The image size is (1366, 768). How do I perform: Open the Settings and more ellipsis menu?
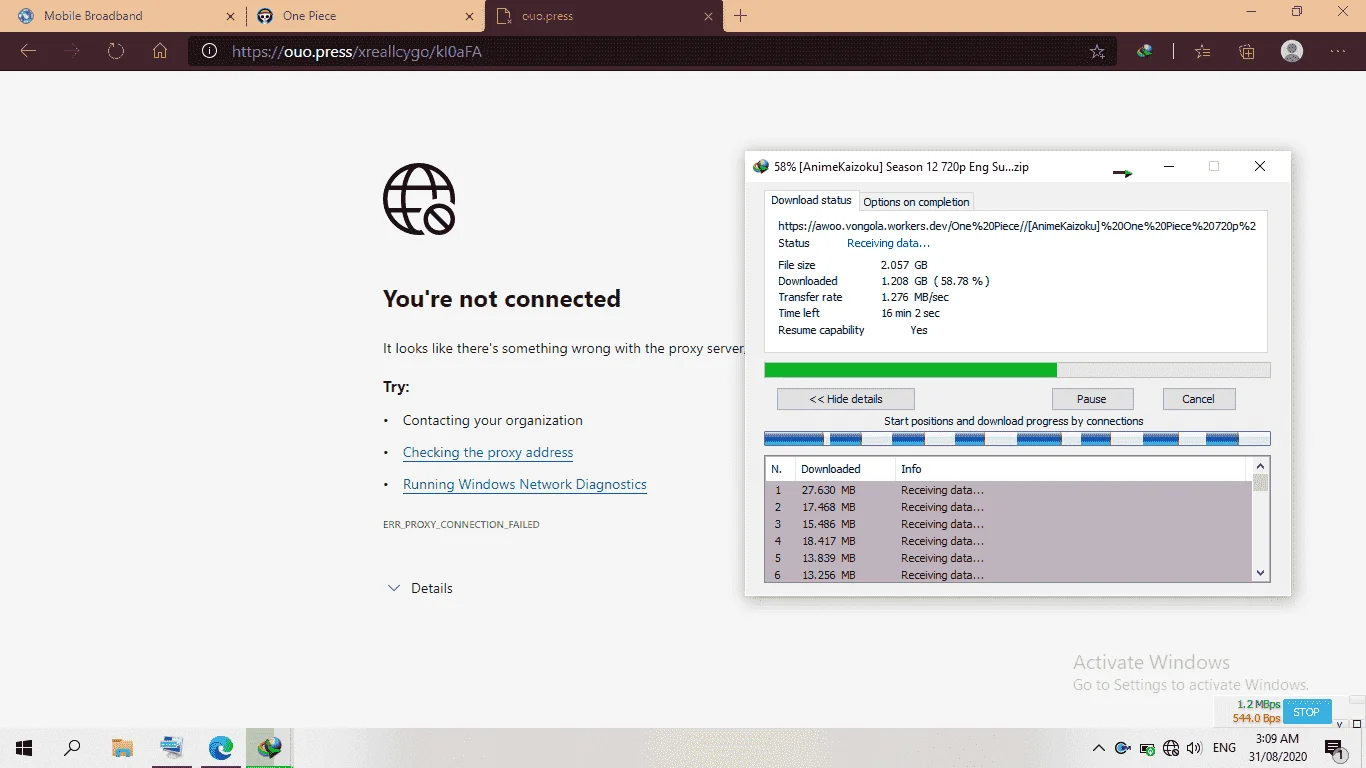click(x=1338, y=51)
